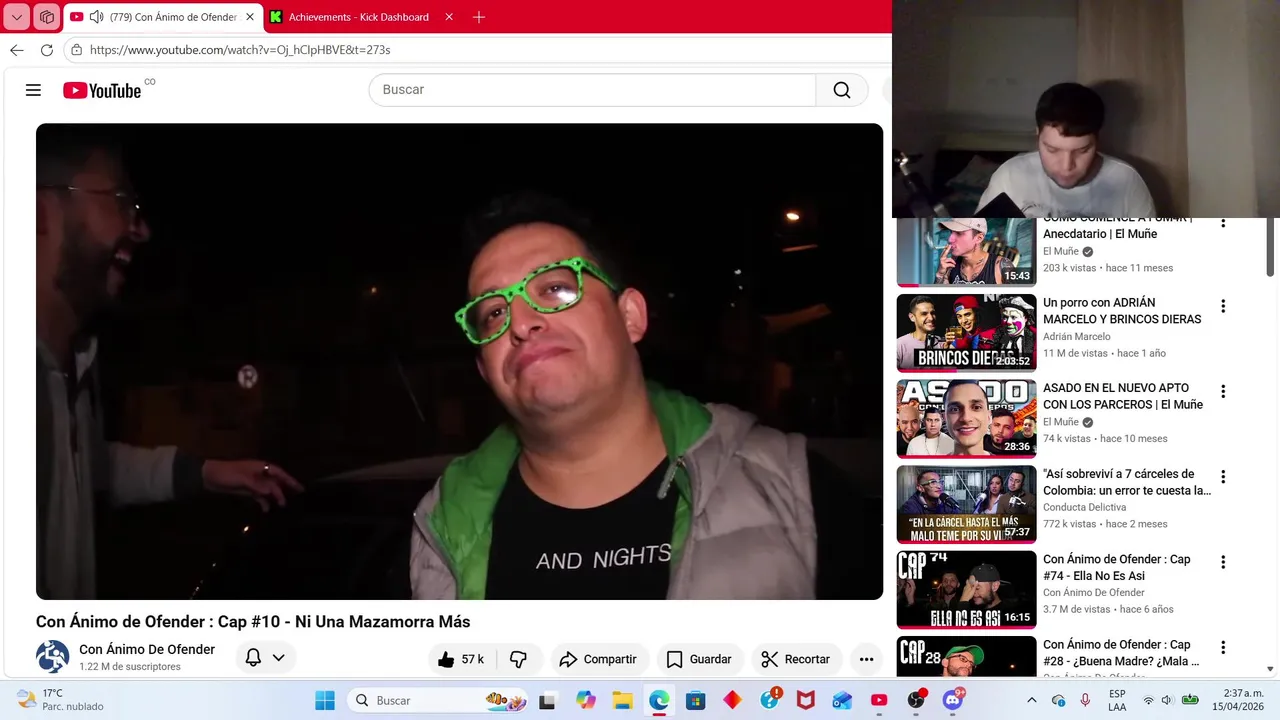Click the Recortar clip button
The image size is (1280, 720).
point(796,659)
